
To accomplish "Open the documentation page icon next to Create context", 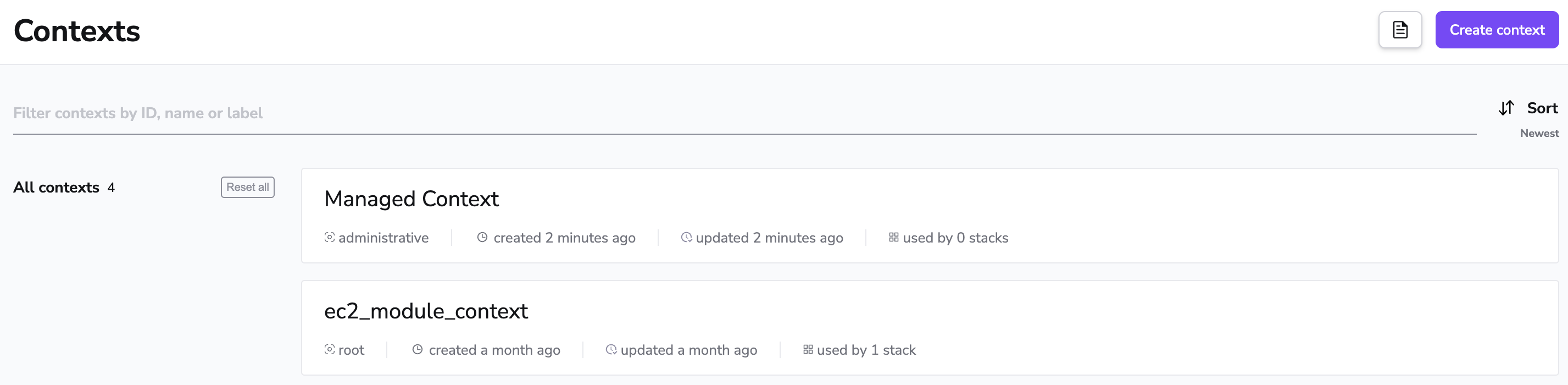I will 1400,29.
